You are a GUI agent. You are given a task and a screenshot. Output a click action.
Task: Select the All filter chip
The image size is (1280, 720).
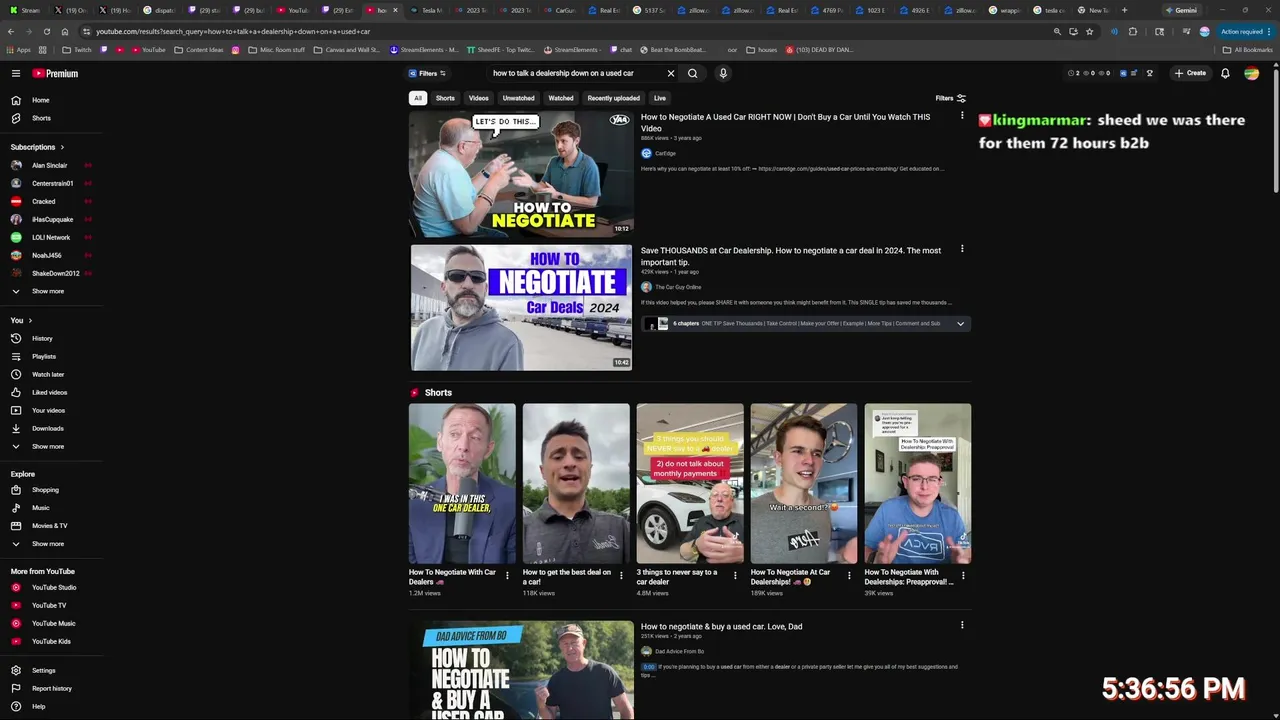[x=418, y=98]
